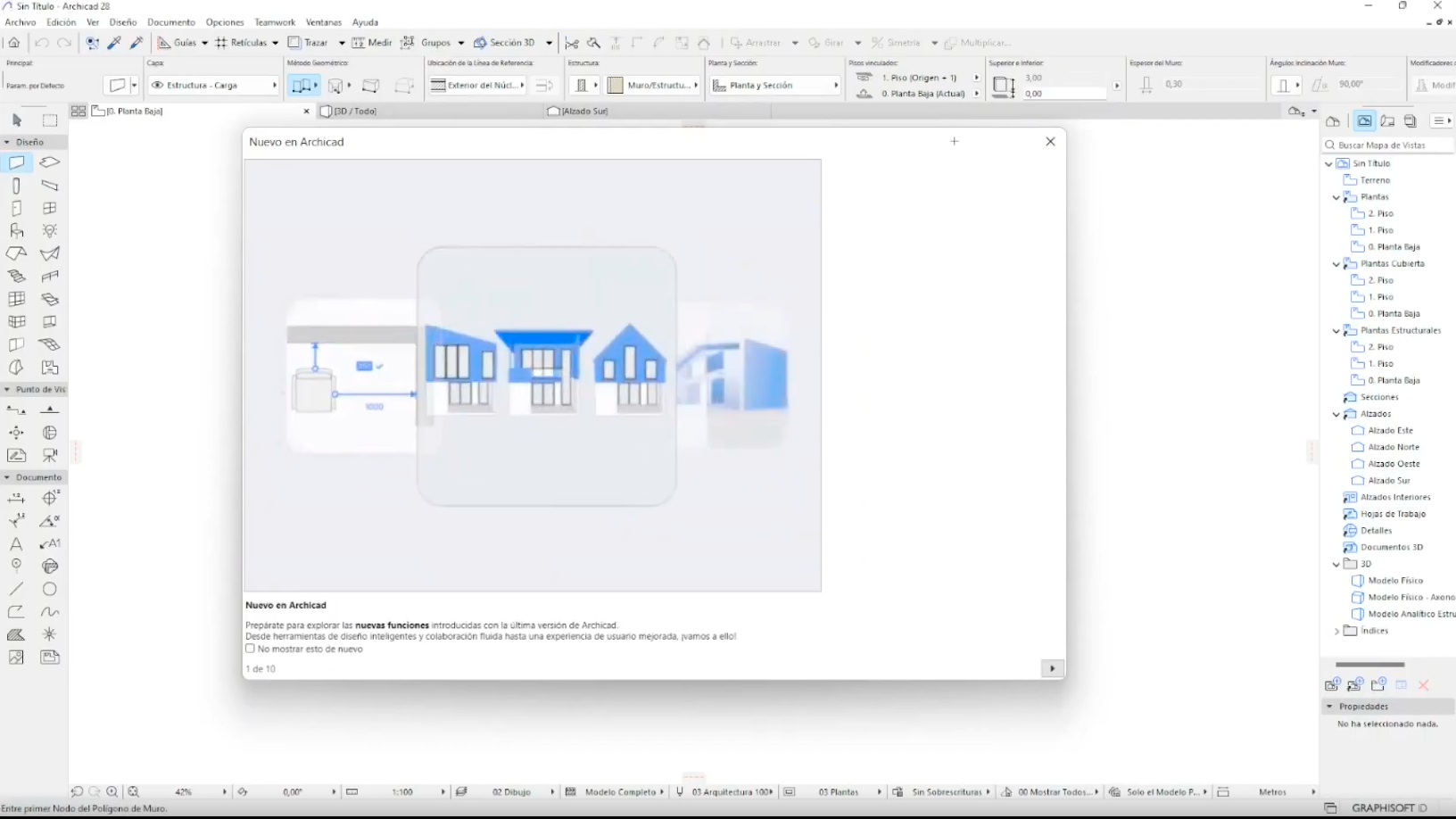Check 'No mostrar esto de nuevo'
Image resolution: width=1456 pixels, height=819 pixels.
tap(251, 649)
